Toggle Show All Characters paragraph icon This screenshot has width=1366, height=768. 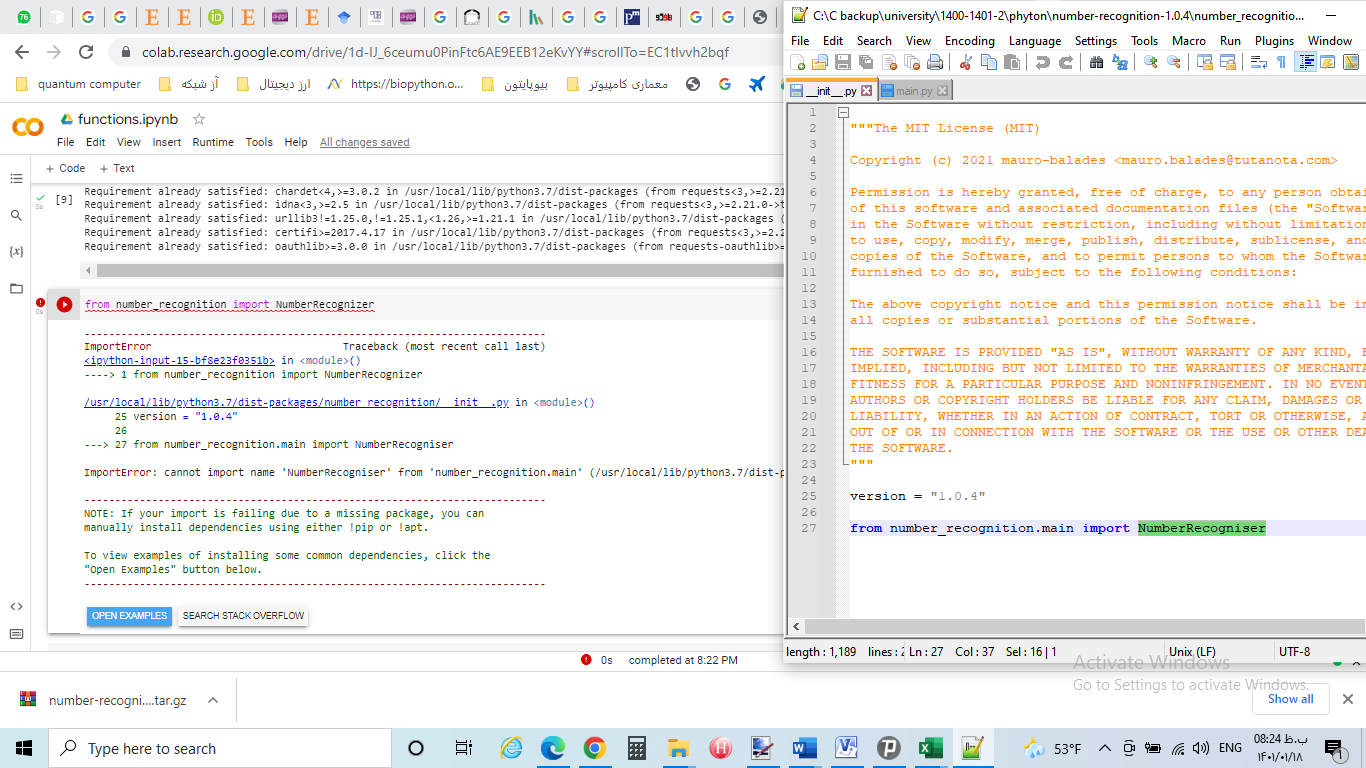[1282, 62]
